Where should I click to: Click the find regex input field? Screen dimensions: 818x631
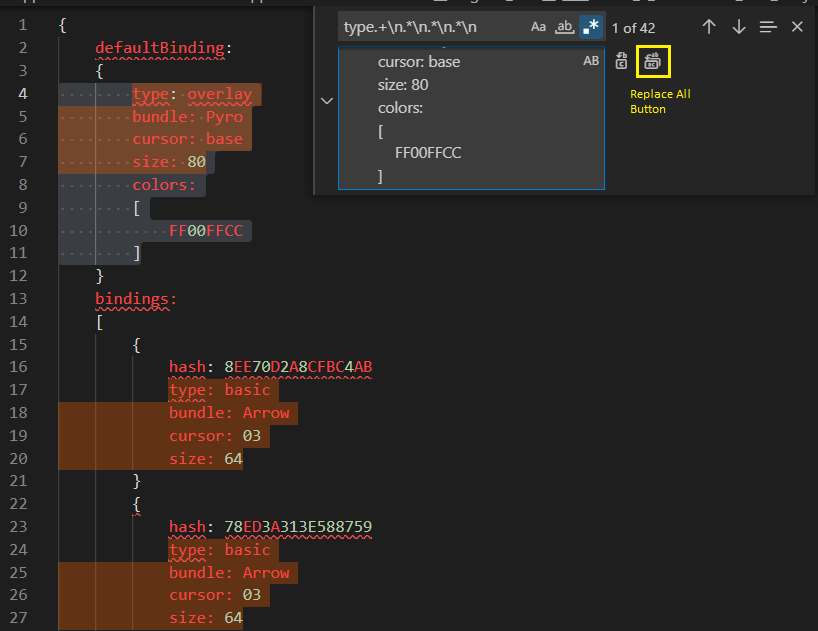[x=430, y=27]
